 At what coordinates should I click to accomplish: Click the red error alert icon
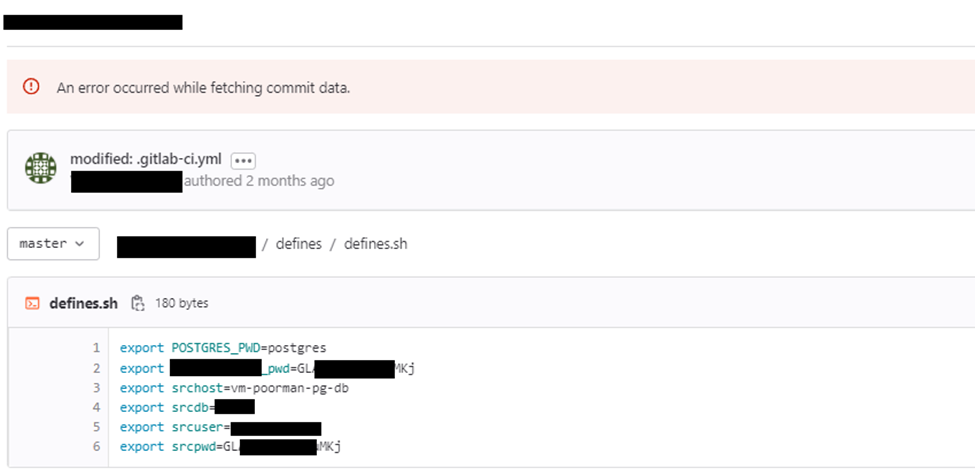pyautogui.click(x=31, y=86)
